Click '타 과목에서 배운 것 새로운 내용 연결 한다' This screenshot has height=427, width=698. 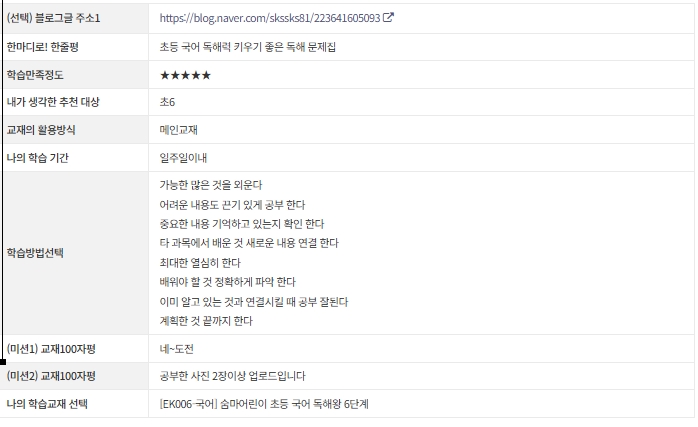pyautogui.click(x=249, y=243)
